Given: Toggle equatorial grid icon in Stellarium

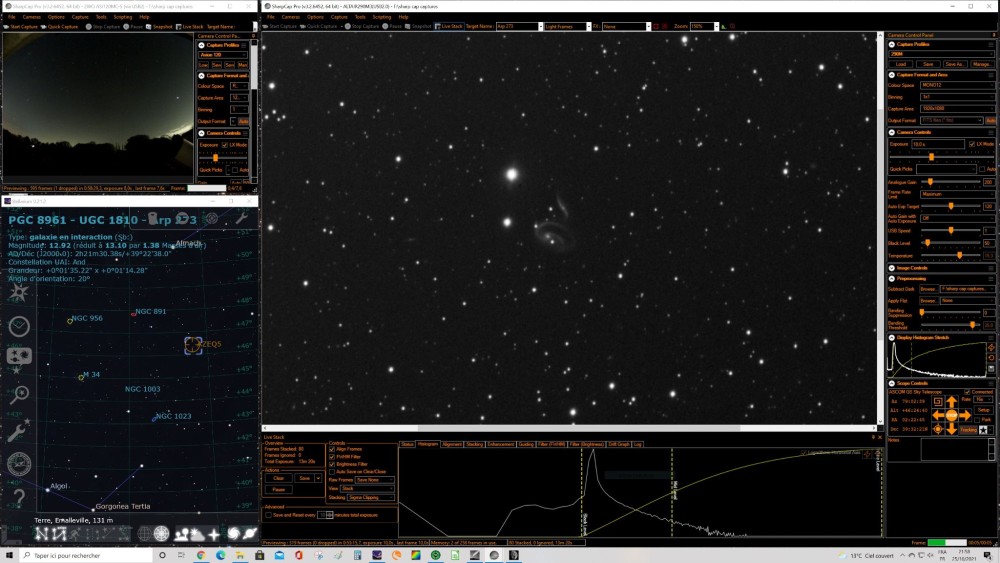Looking at the screenshot, I should (x=145, y=534).
